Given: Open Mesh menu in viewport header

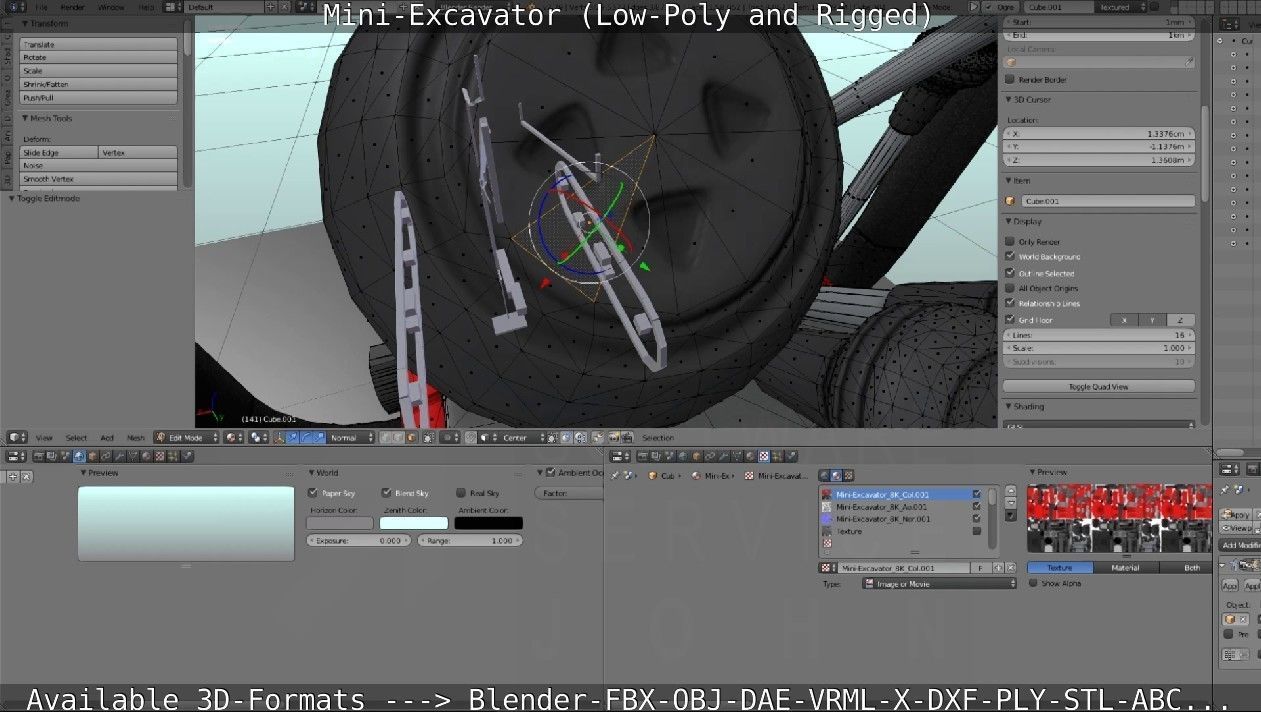Looking at the screenshot, I should pos(136,437).
